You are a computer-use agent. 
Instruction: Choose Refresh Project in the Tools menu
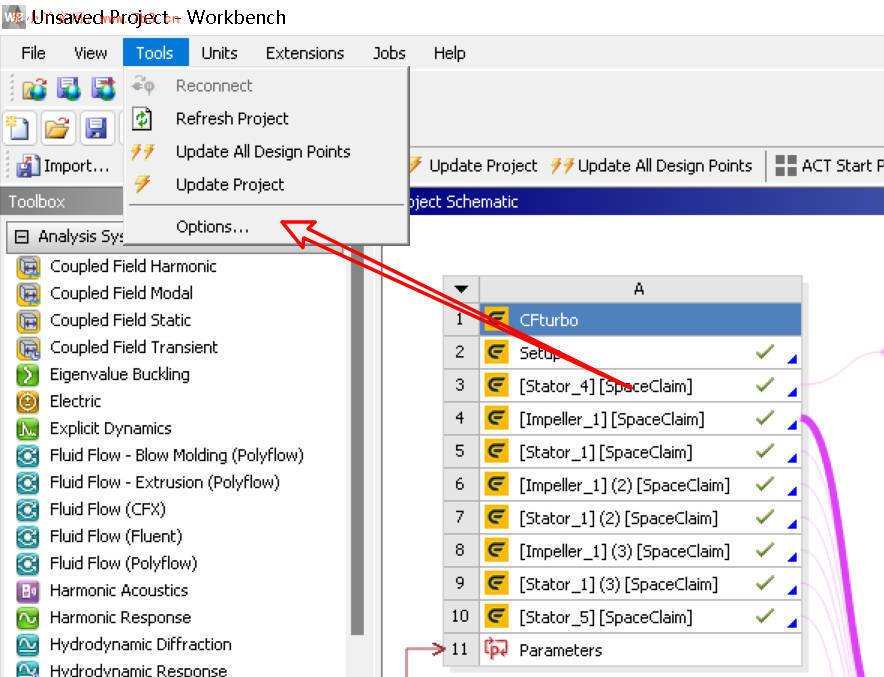pyautogui.click(x=232, y=118)
